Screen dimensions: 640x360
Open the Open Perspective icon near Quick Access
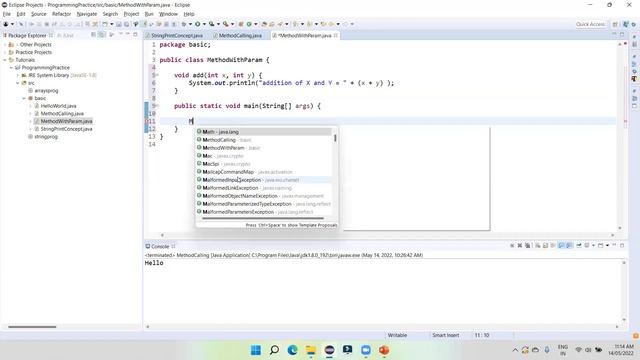615,24
